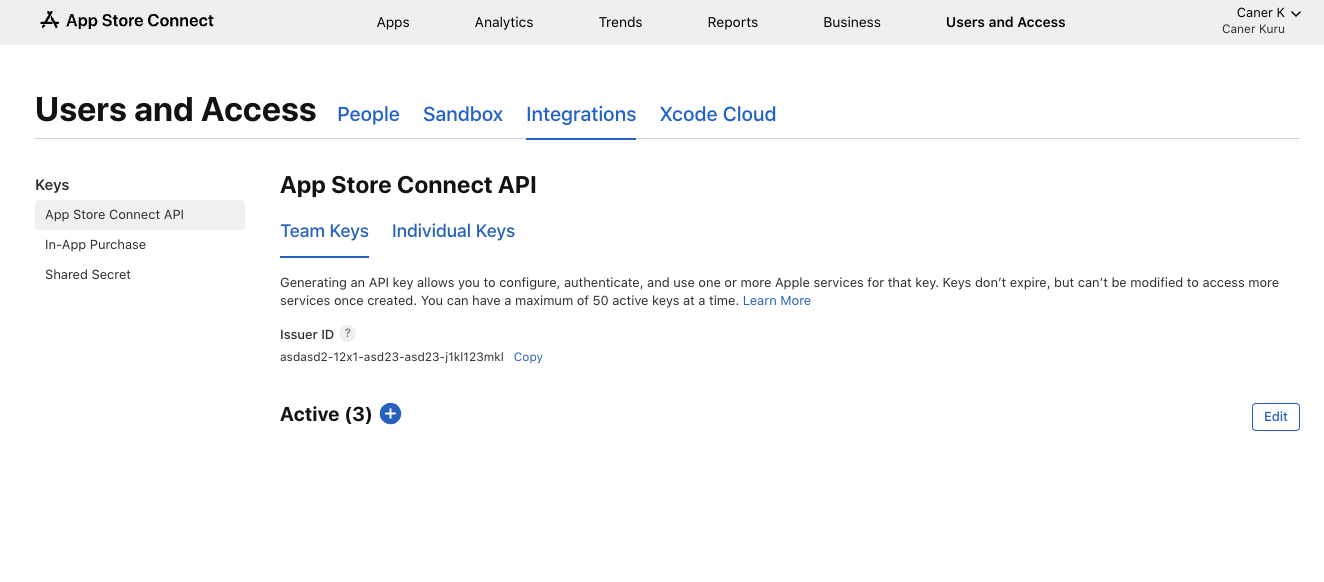The width and height of the screenshot is (1324, 582).
Task: Copy the Issuer ID
Action: point(528,357)
